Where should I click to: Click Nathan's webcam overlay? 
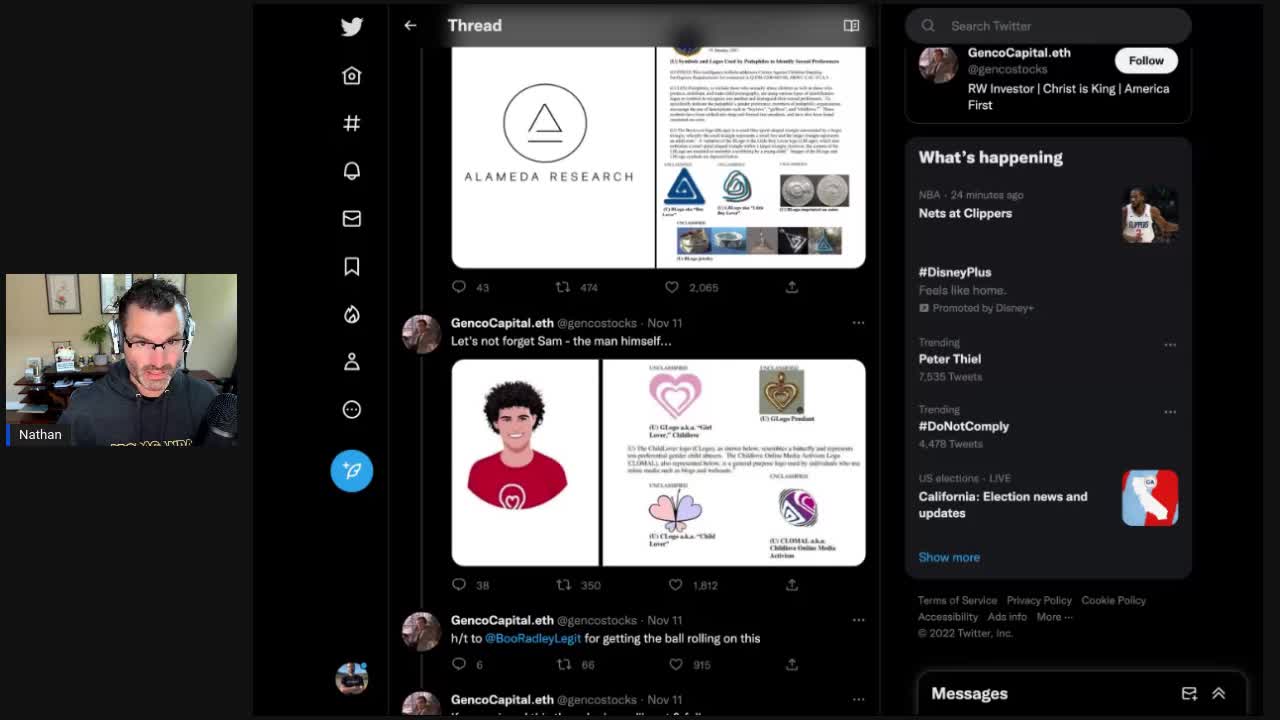(x=121, y=359)
